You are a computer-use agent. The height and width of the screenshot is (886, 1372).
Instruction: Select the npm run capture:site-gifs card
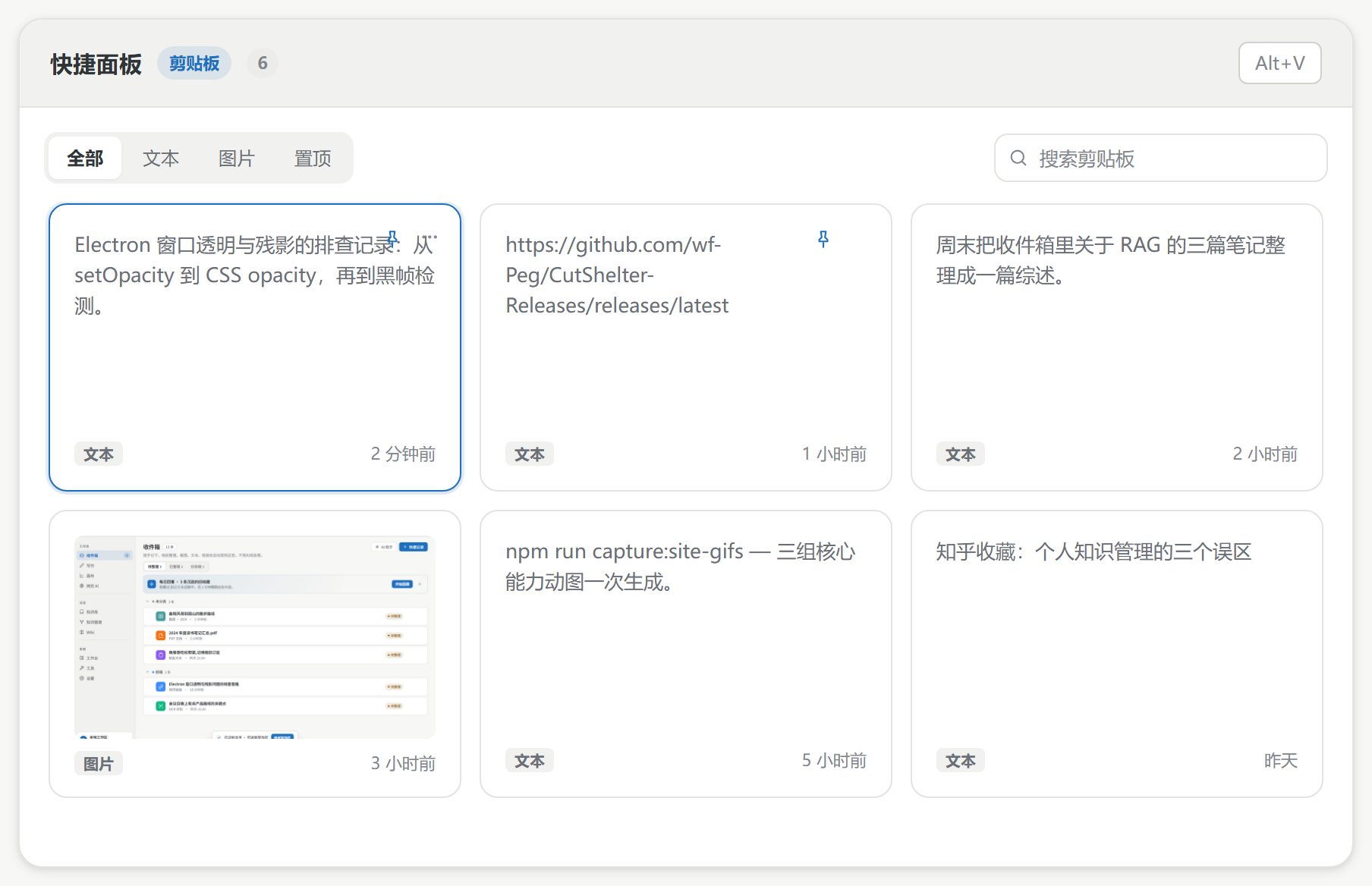tap(686, 654)
